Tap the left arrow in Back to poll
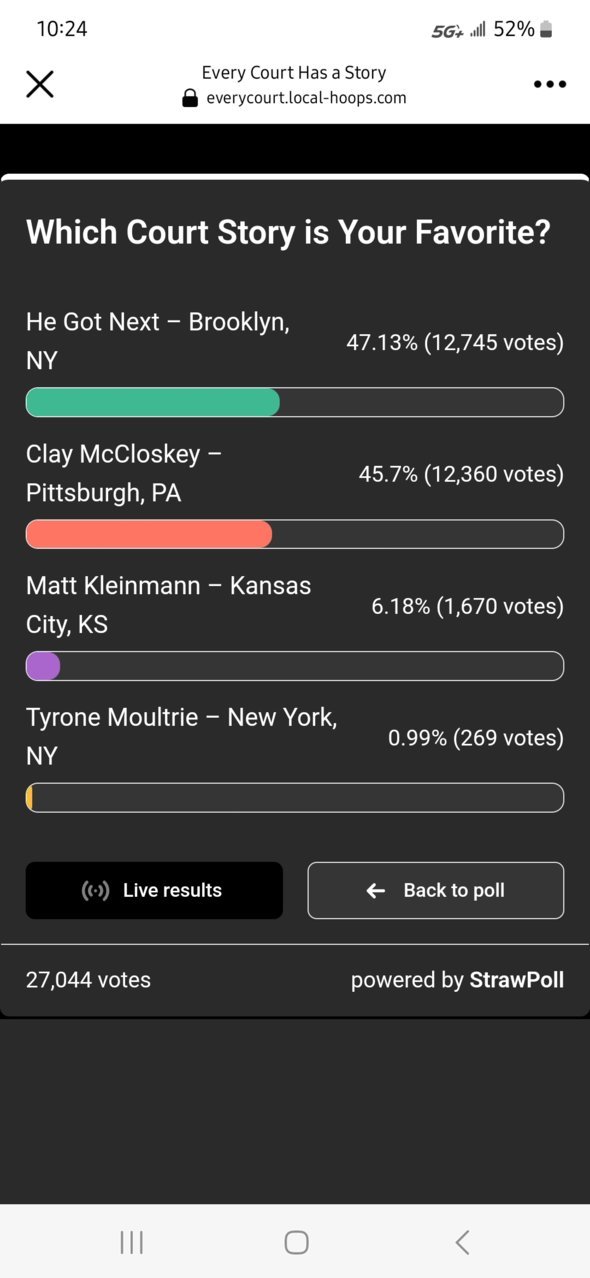590x1278 pixels. [376, 891]
